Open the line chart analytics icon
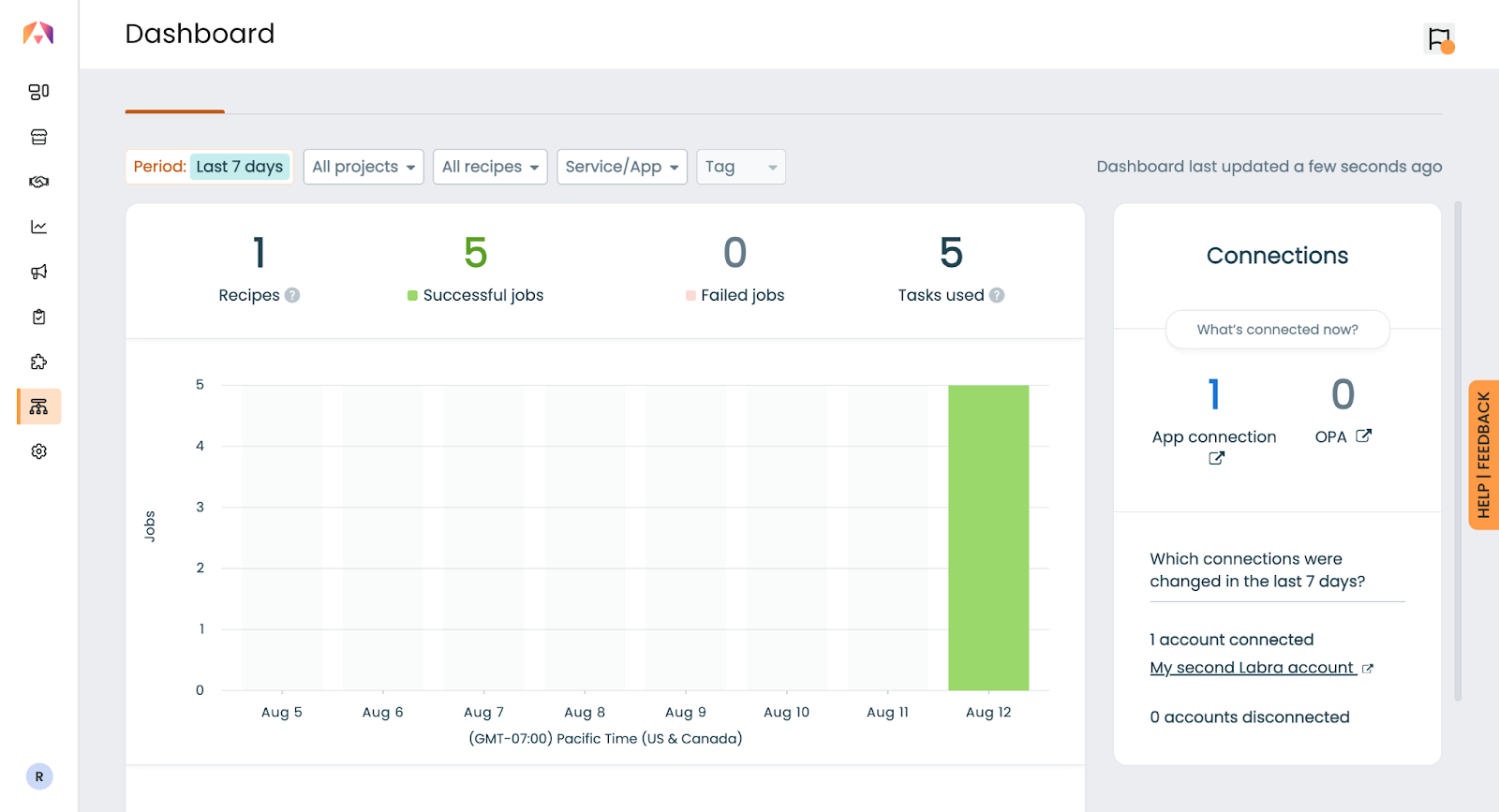This screenshot has width=1499, height=812. (38, 227)
